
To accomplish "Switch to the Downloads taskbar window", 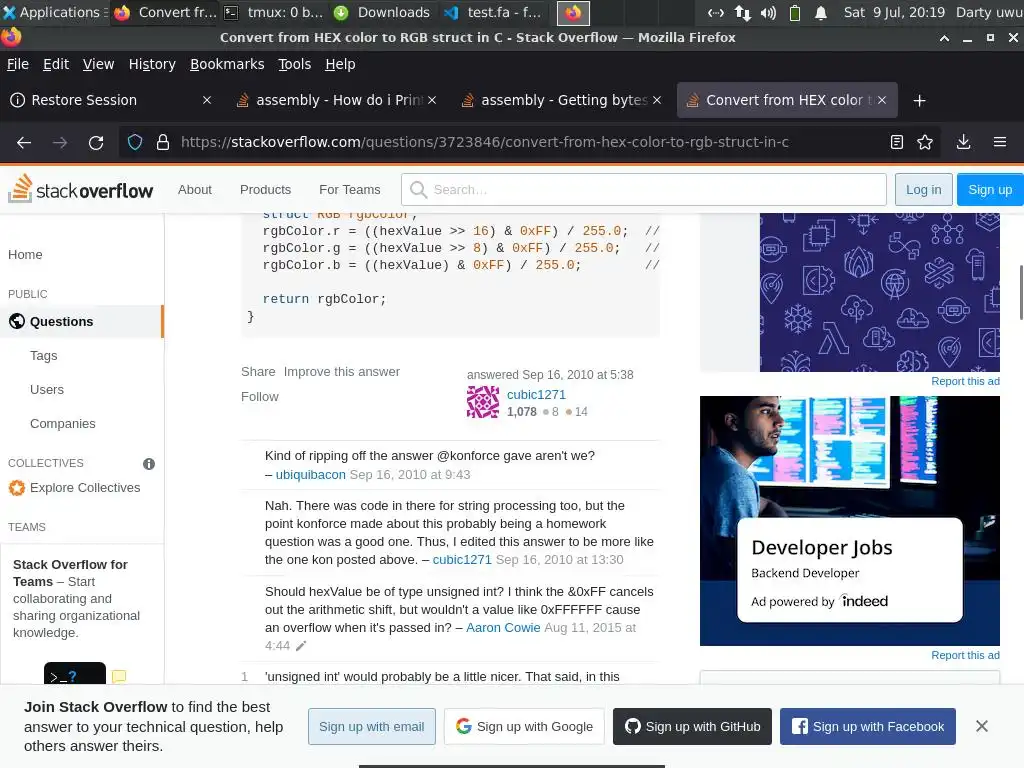I will (383, 12).
